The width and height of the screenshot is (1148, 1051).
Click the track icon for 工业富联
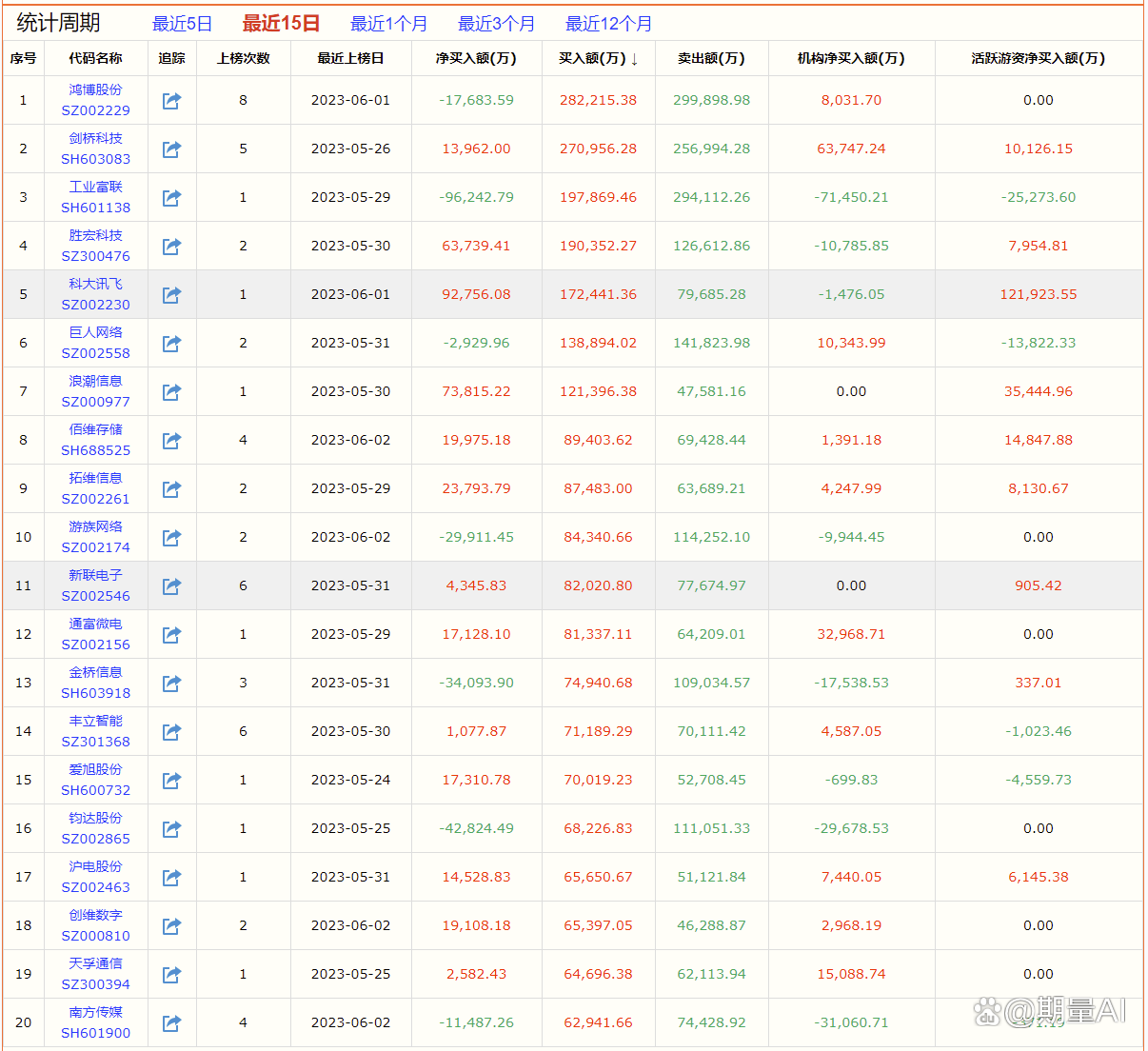(171, 198)
